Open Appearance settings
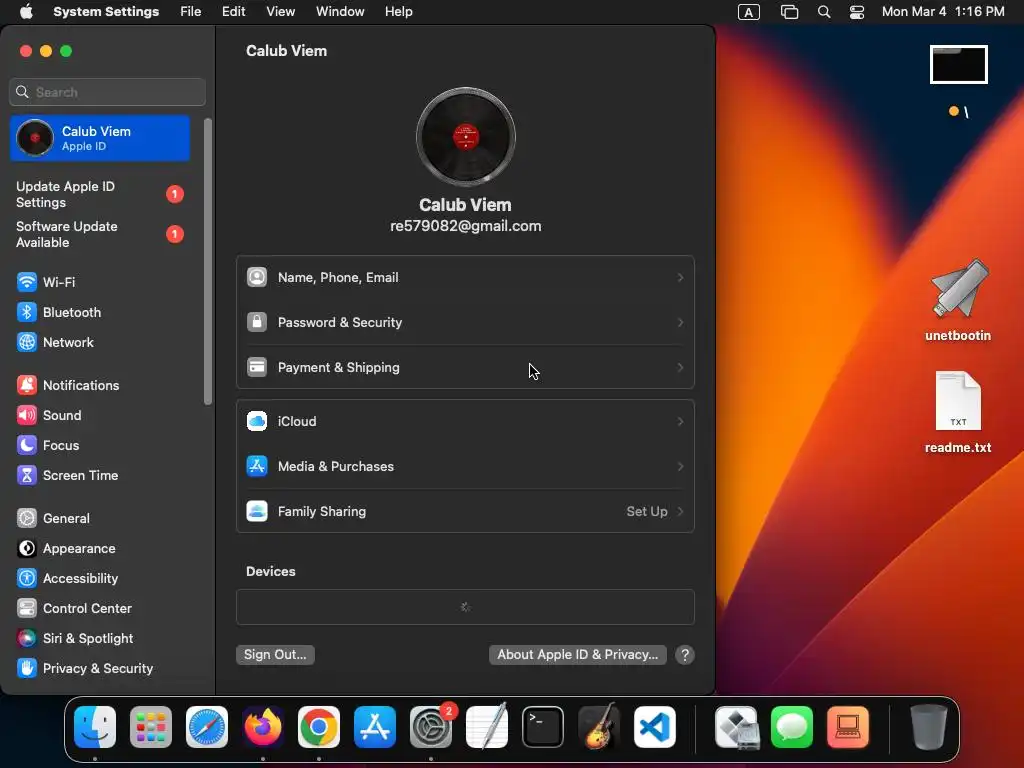Screen dimensions: 1024x768 click(x=66, y=549)
